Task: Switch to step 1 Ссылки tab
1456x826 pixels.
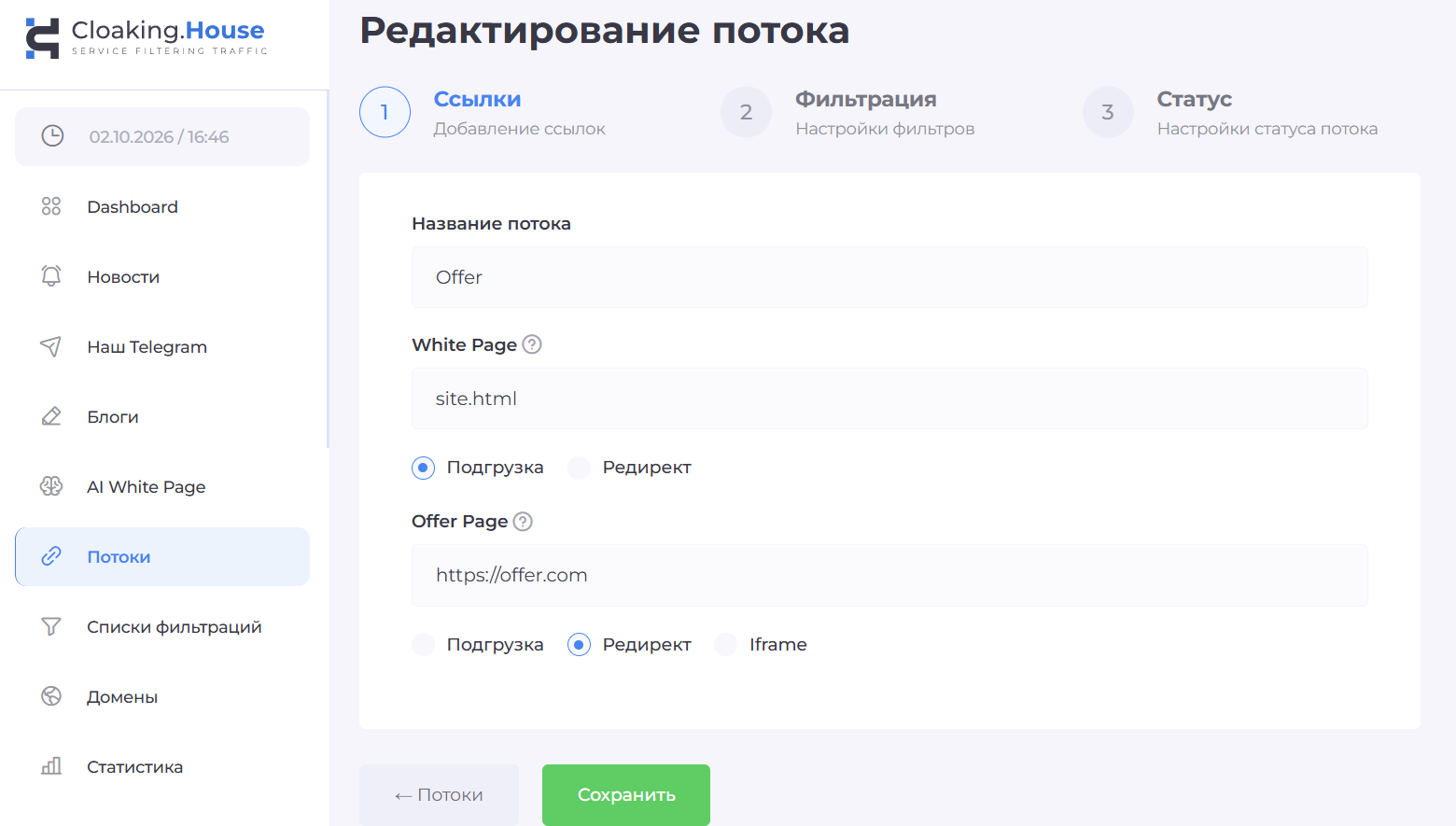Action: click(483, 112)
